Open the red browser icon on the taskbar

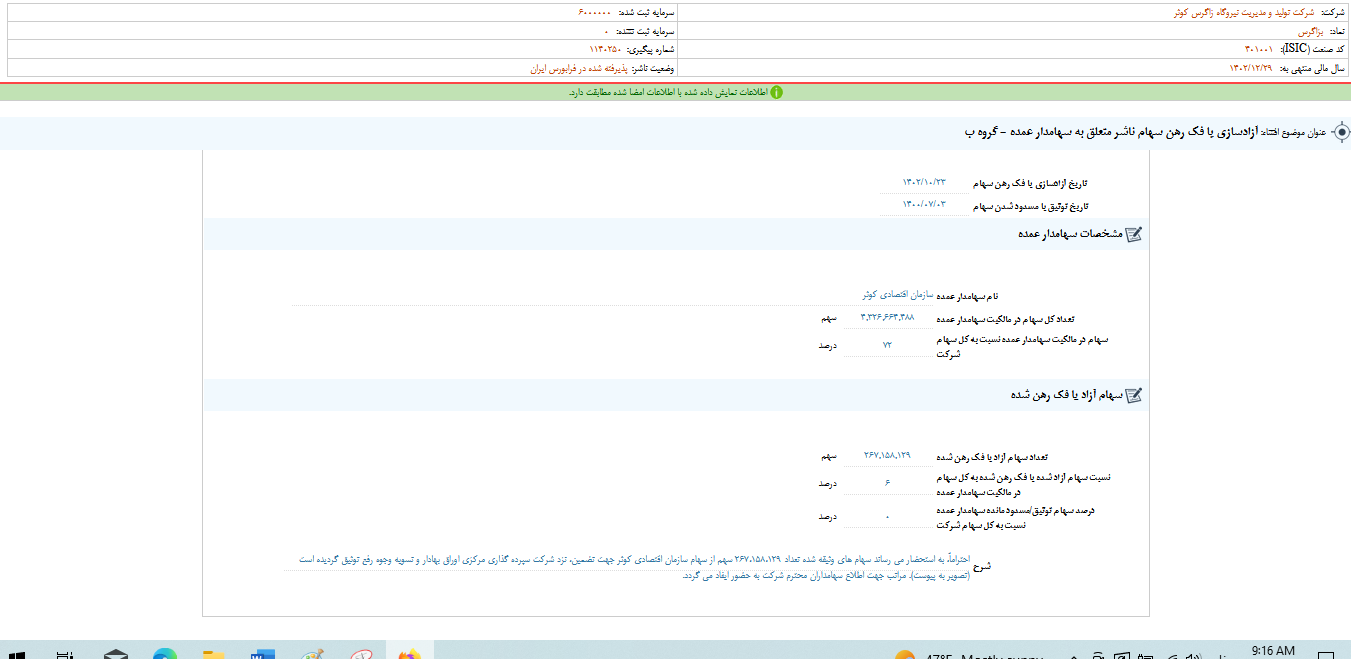(361, 652)
